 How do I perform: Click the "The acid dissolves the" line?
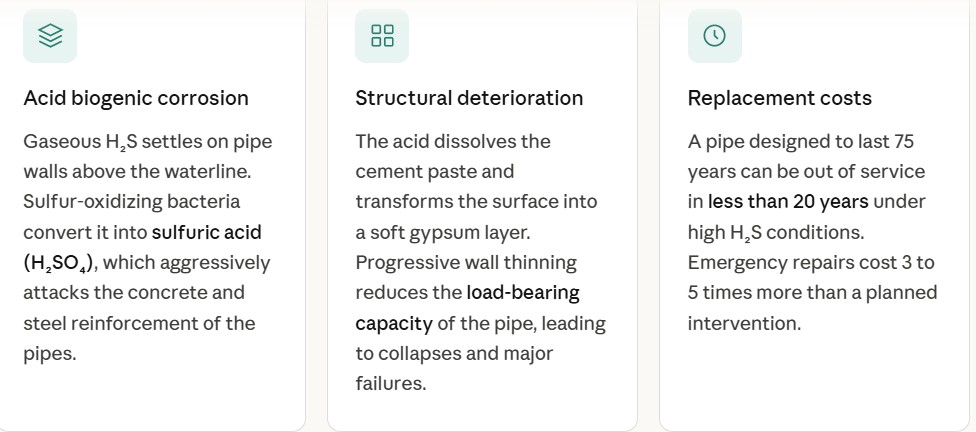(452, 141)
